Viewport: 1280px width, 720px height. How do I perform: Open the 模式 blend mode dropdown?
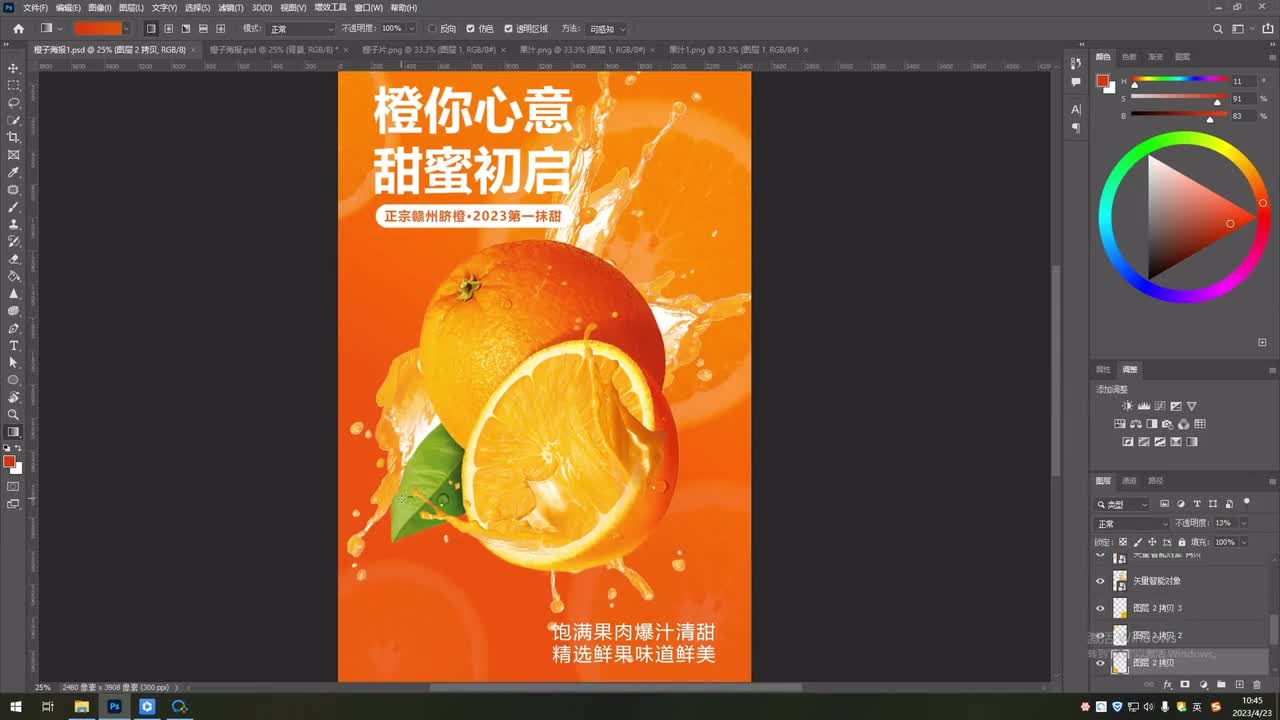[x=301, y=29]
